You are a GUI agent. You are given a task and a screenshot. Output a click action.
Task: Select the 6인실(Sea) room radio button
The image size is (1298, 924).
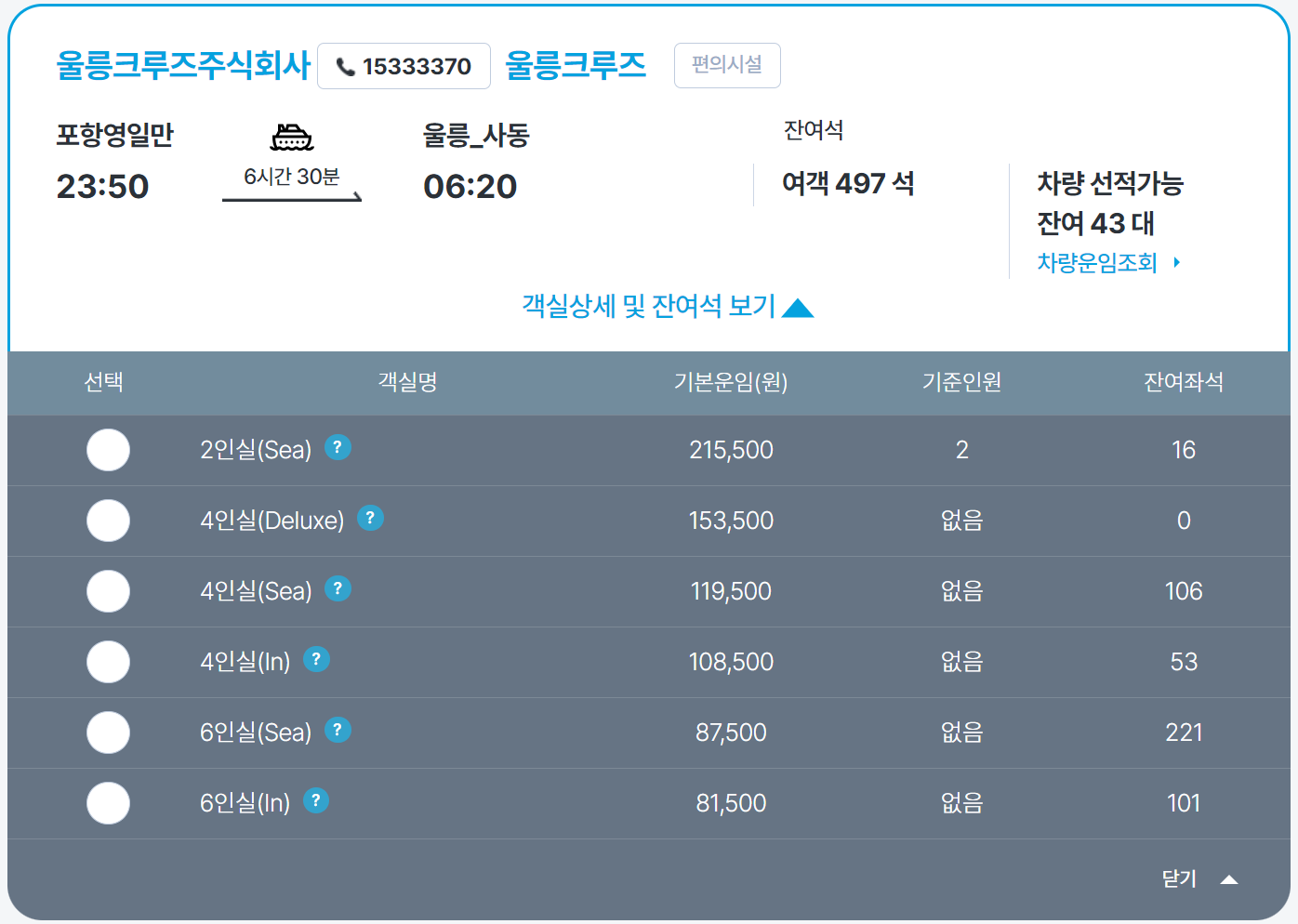(108, 733)
